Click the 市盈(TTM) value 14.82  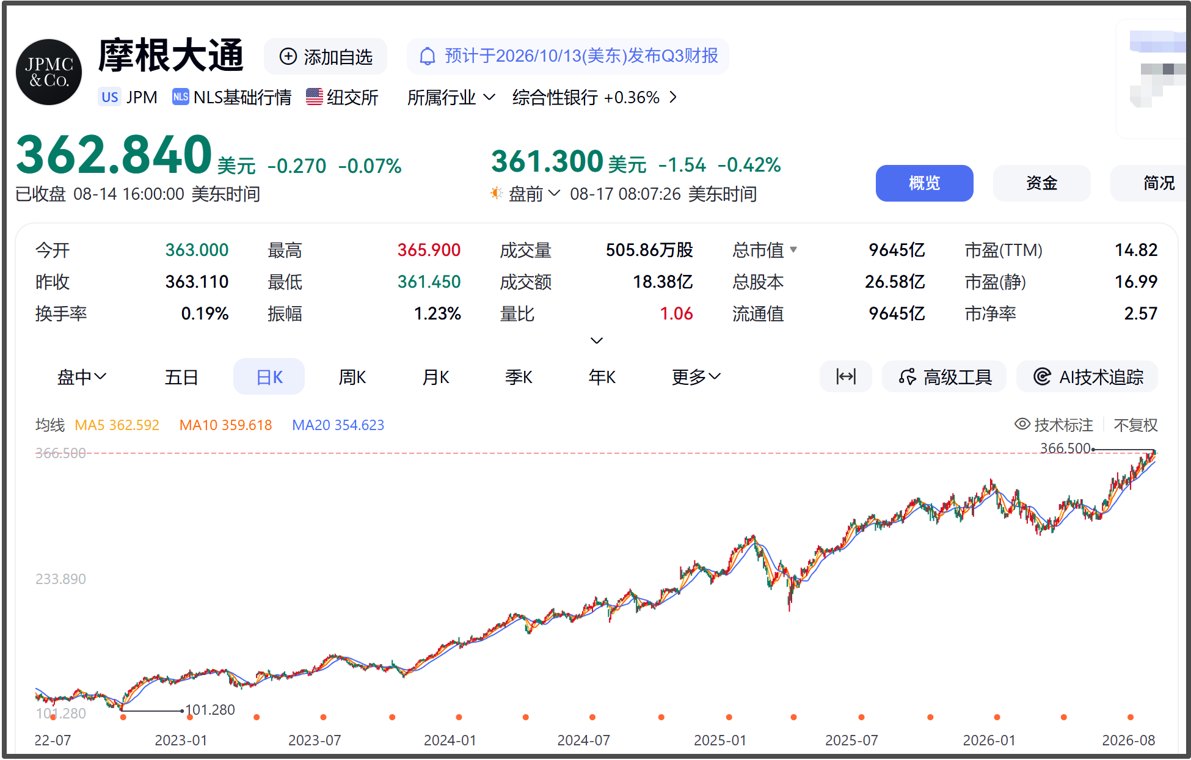coord(1136,250)
